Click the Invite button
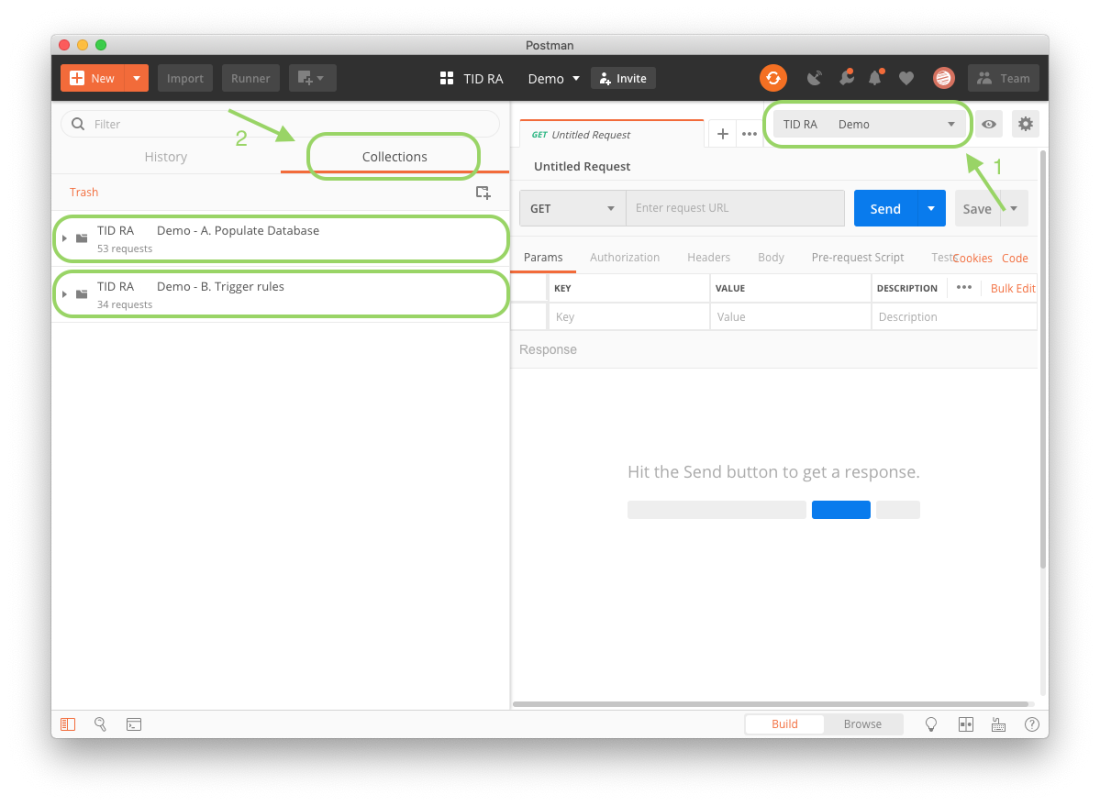 pyautogui.click(x=623, y=78)
